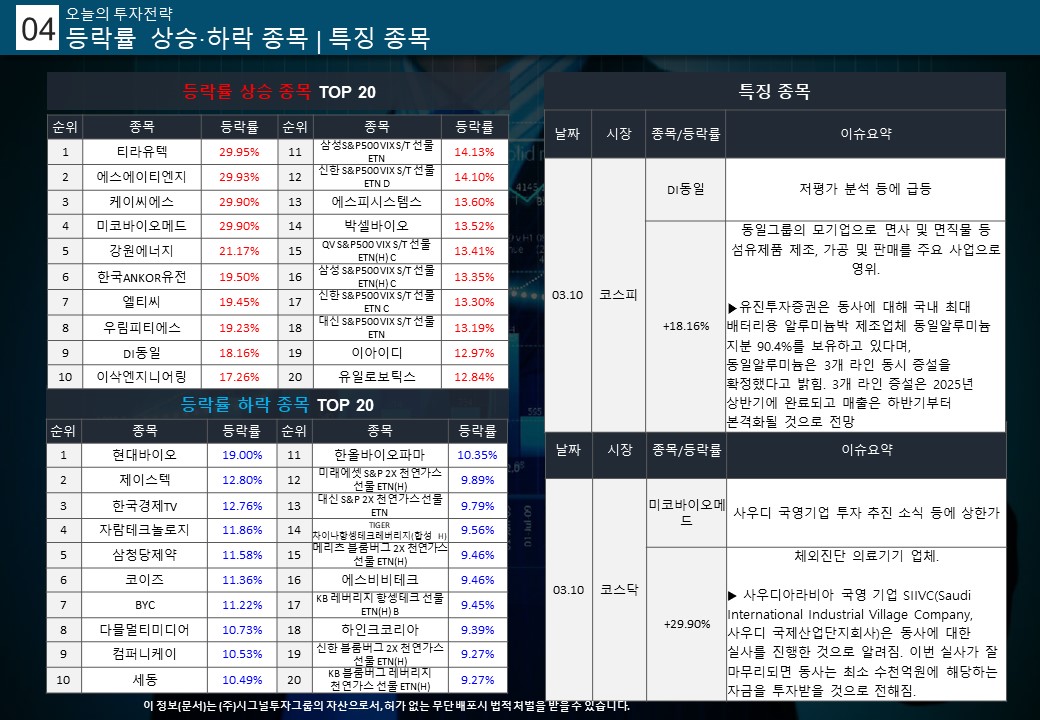
Task: Select the '세동' stock cell
Action: click(x=144, y=680)
